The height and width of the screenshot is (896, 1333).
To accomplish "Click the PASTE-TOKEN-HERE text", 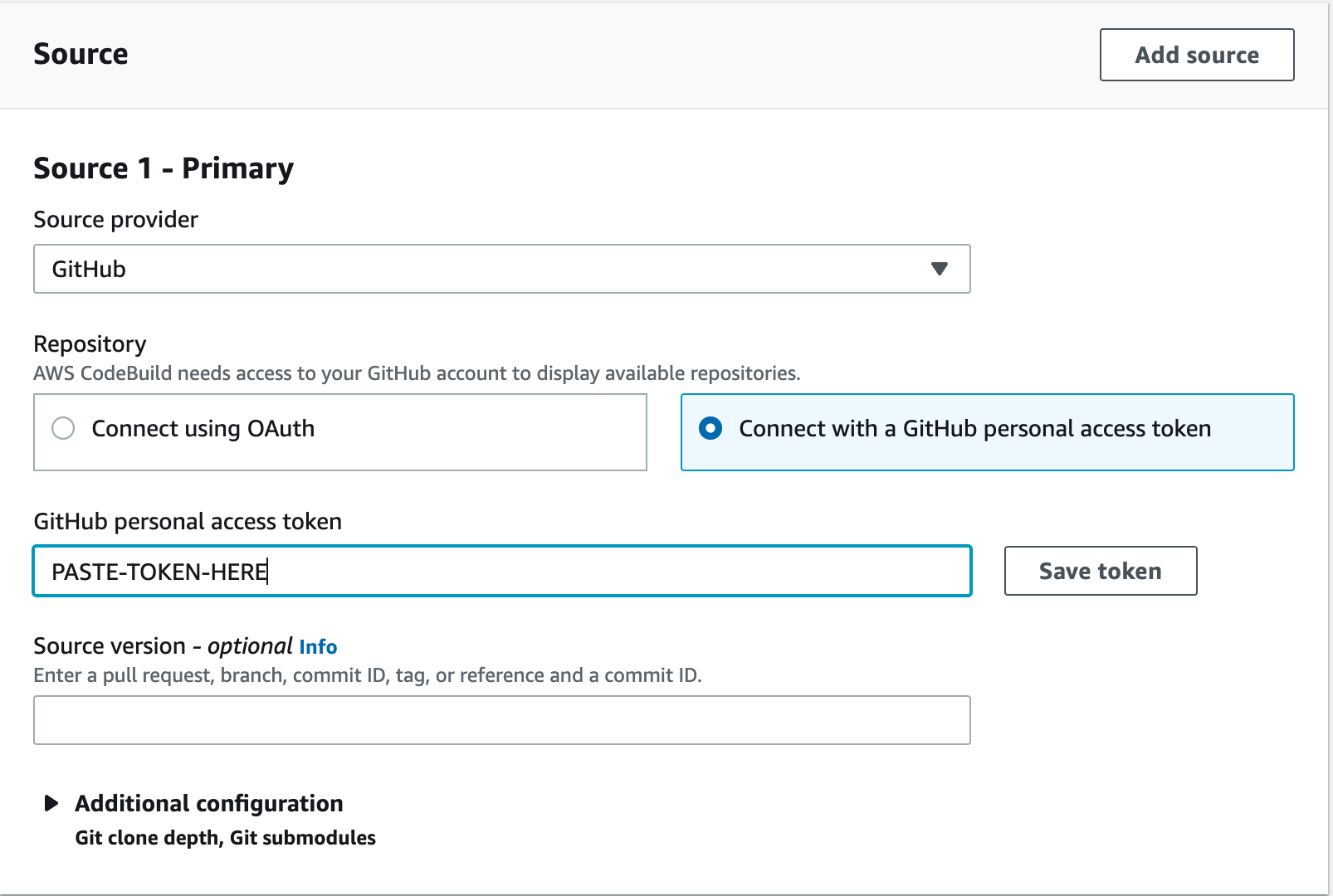I will coord(157,571).
